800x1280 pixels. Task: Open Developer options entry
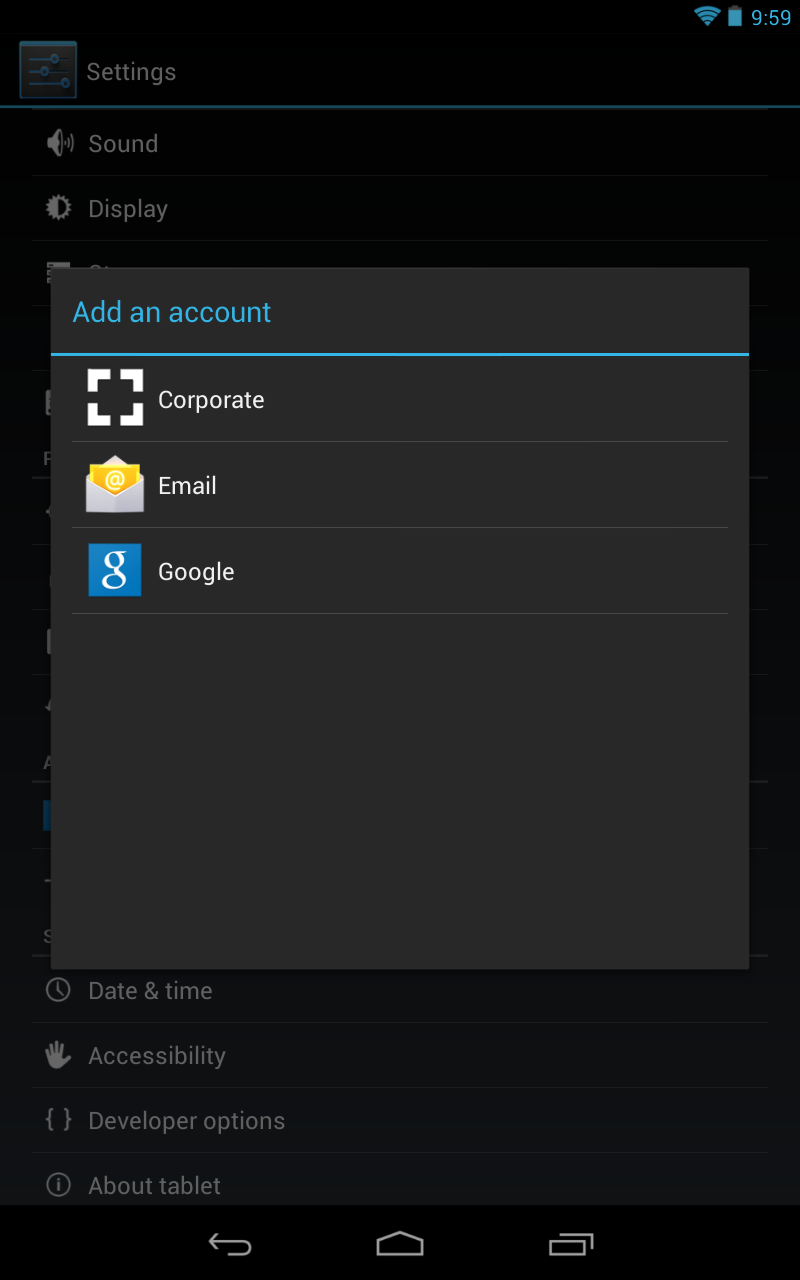(x=400, y=1120)
